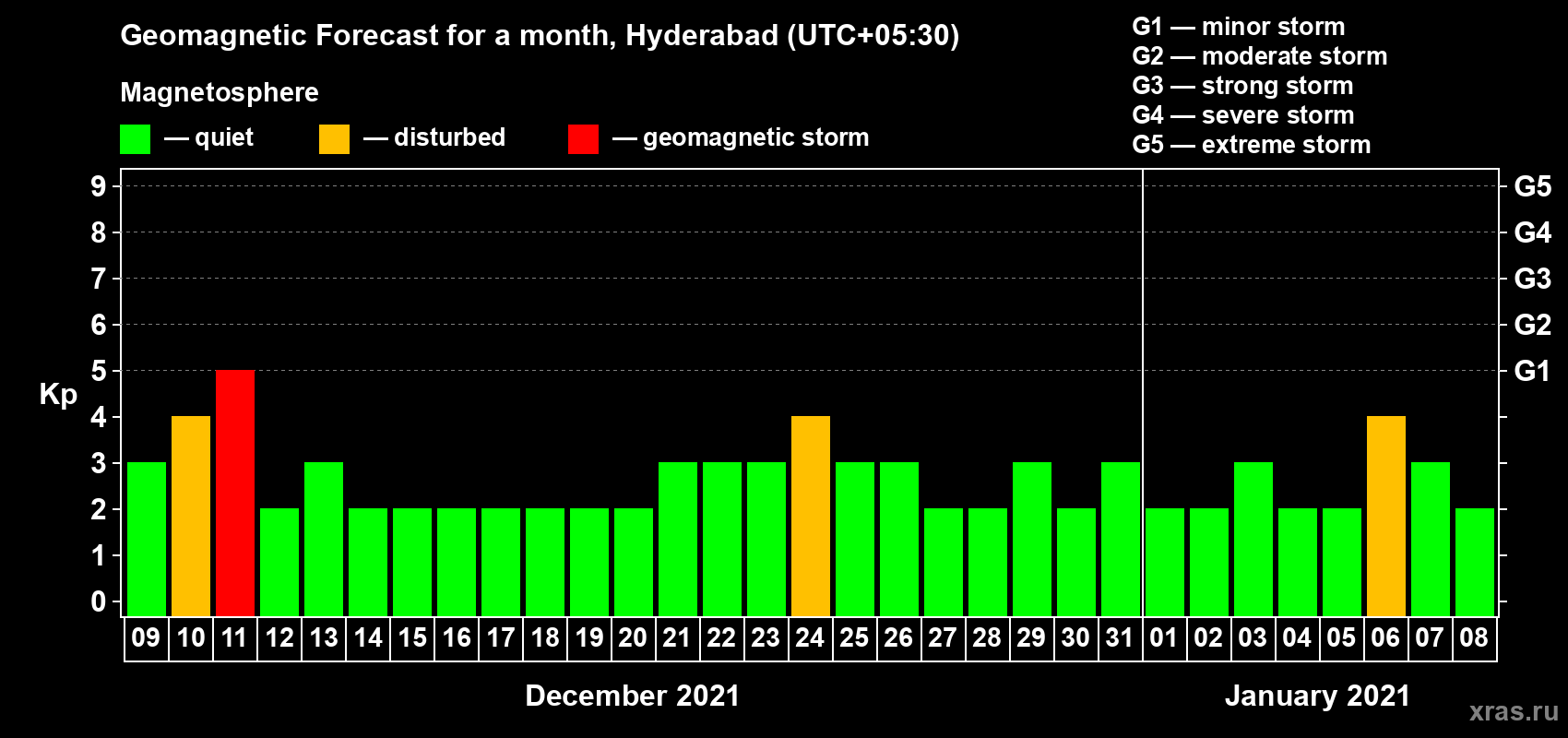Click the date label 08 in January
Viewport: 1568px width, 738px height.
[x=1474, y=637]
